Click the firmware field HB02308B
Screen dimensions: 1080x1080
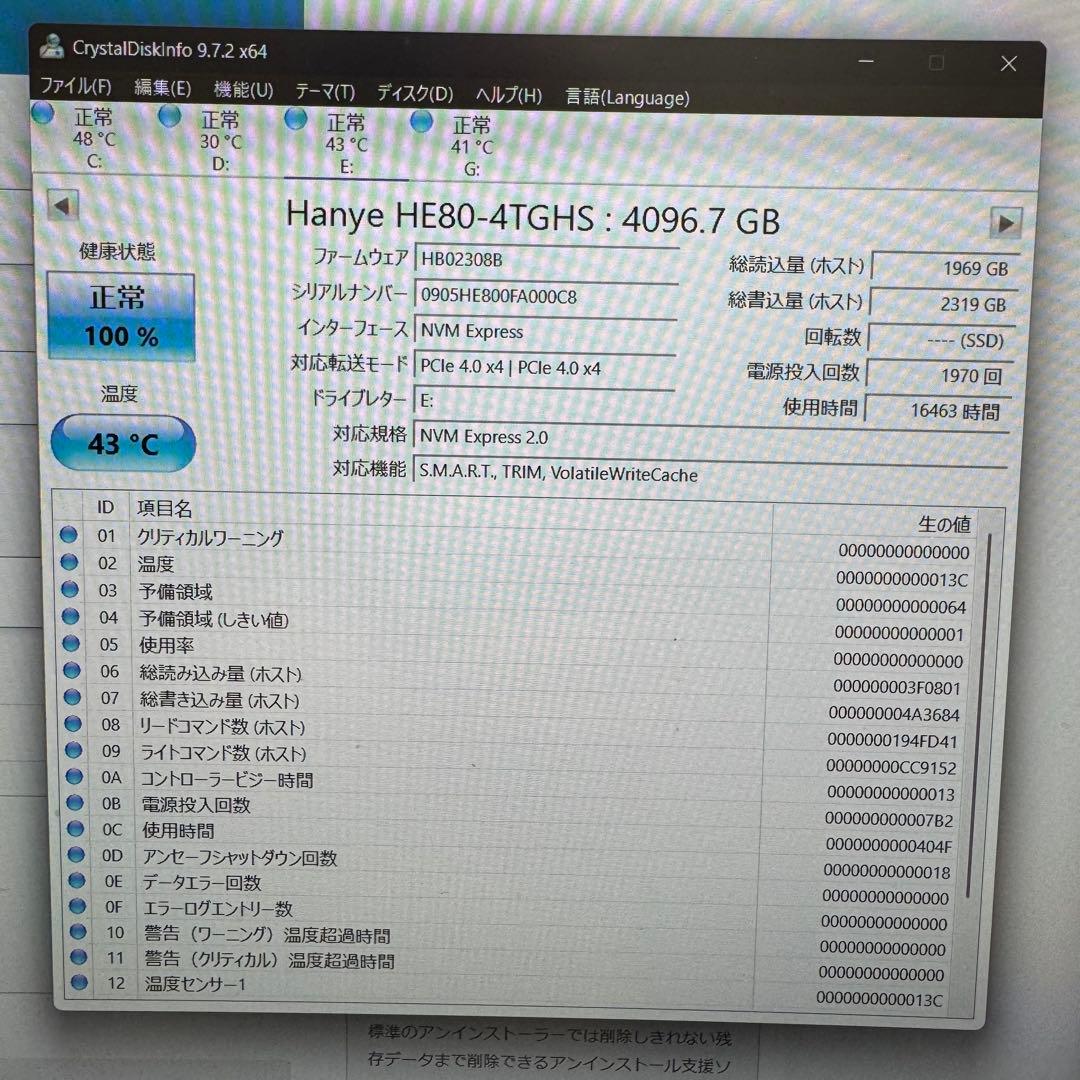[x=546, y=260]
